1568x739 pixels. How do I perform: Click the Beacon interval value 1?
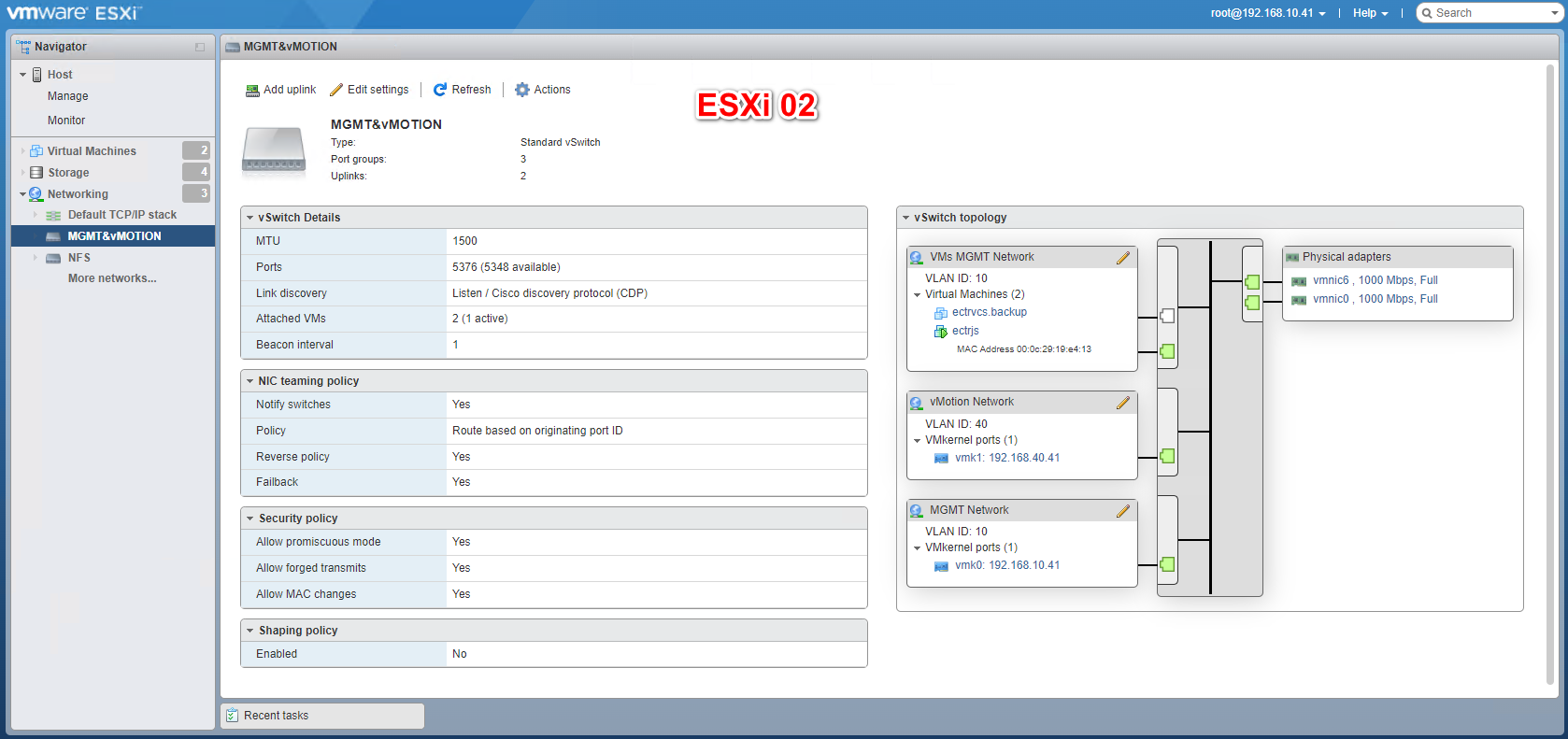pyautogui.click(x=455, y=345)
